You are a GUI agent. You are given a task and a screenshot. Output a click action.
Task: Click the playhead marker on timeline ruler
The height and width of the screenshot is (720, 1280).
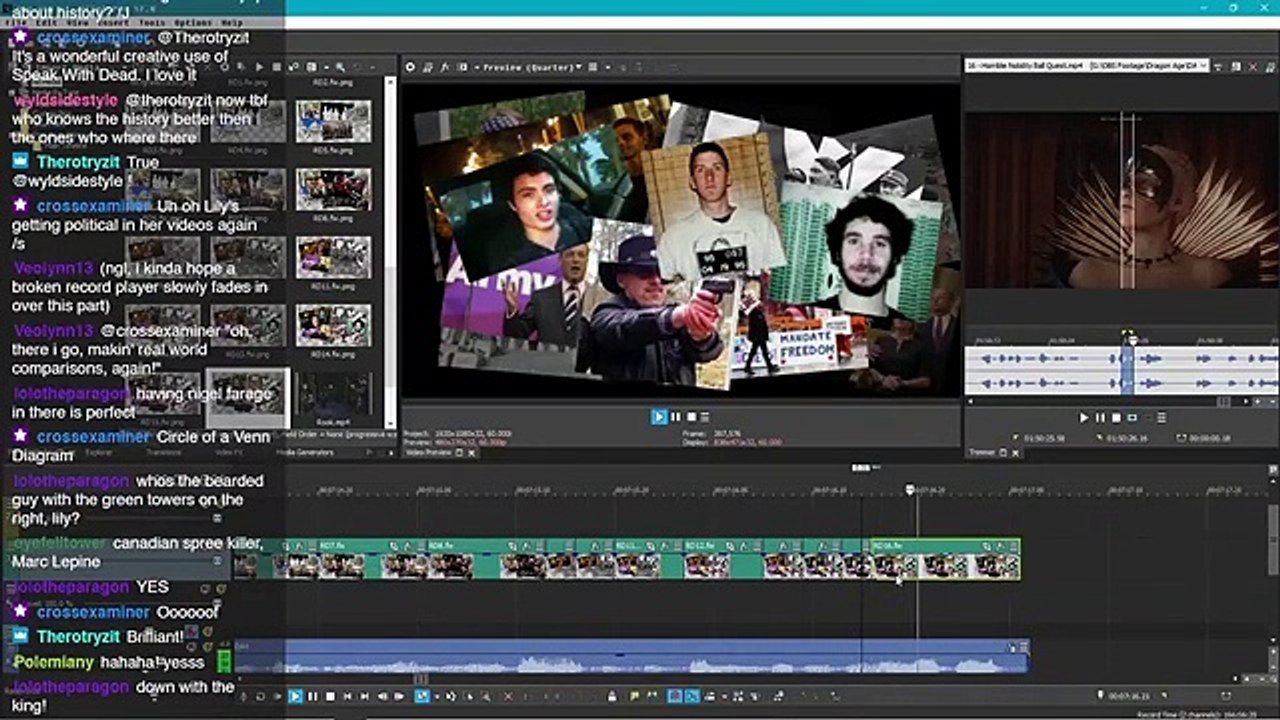910,490
